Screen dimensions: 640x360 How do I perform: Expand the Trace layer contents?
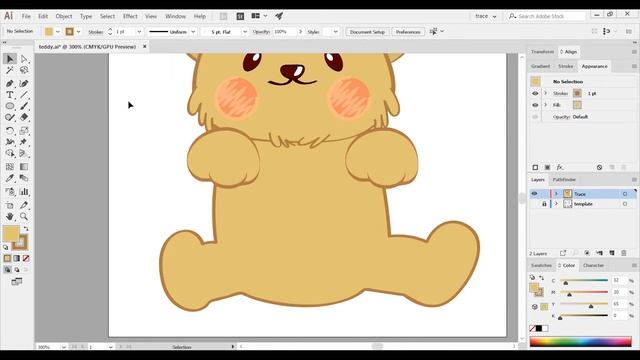pyautogui.click(x=556, y=194)
